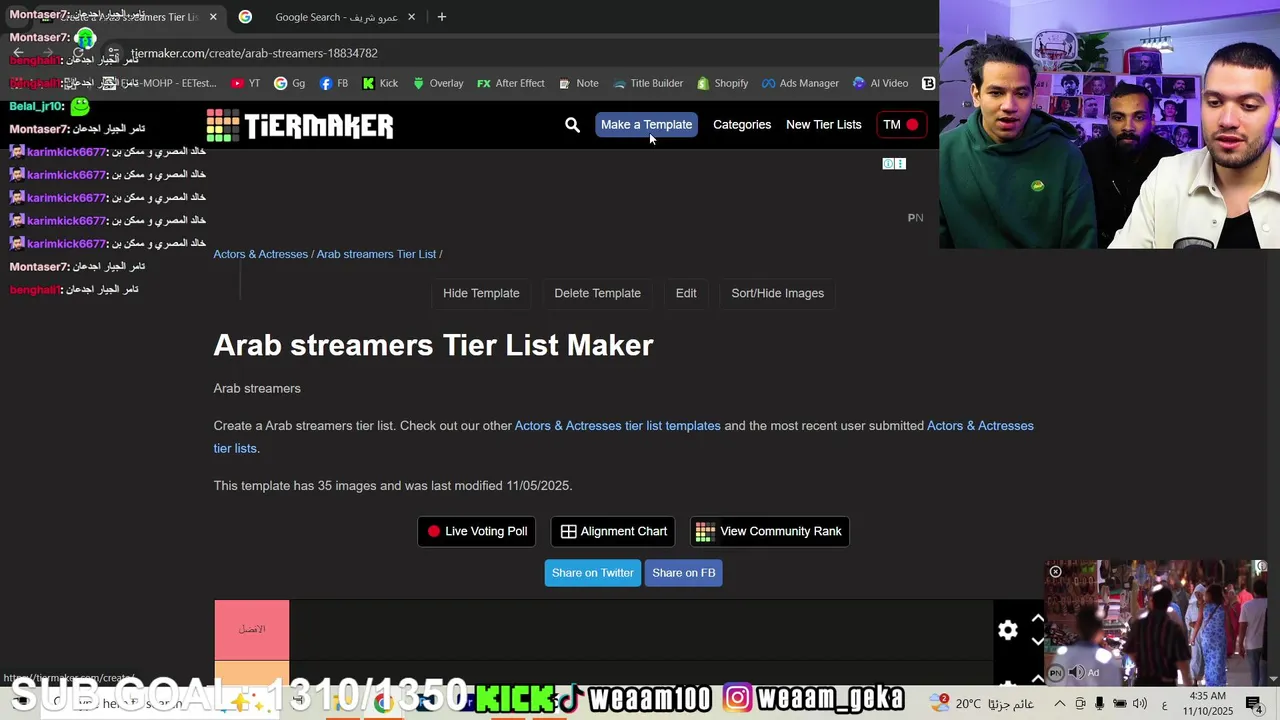Click Sort/Hide Images
The image size is (1280, 720).
pyautogui.click(x=777, y=293)
